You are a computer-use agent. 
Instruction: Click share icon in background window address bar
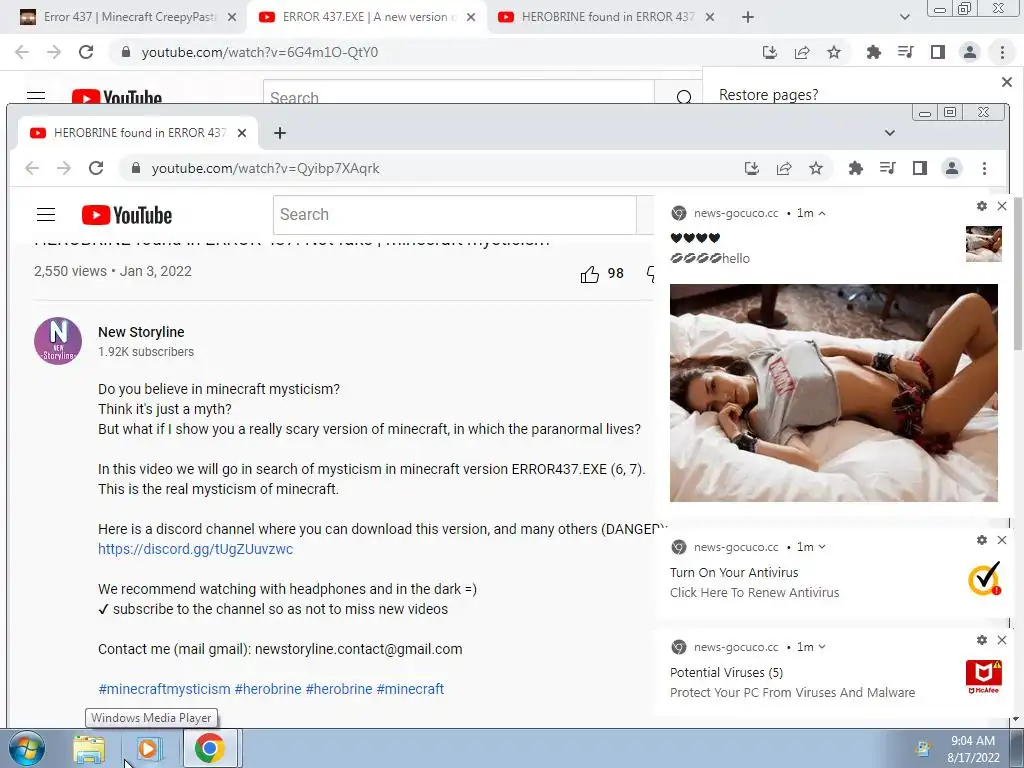[x=802, y=52]
